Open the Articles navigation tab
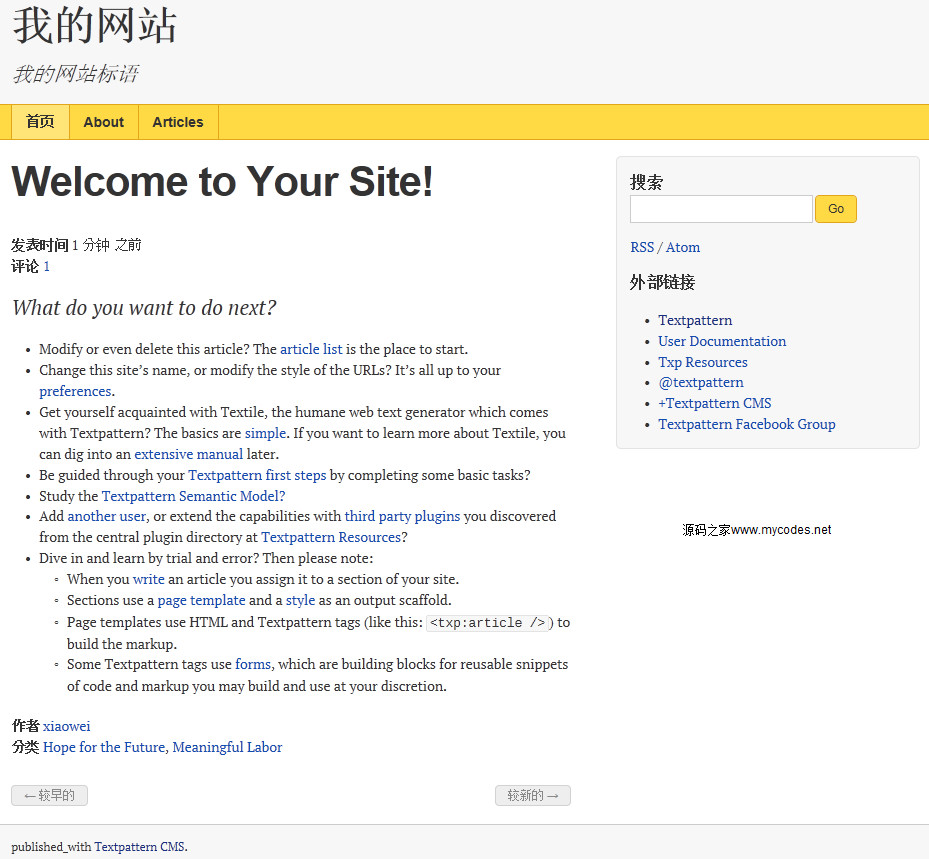The width and height of the screenshot is (929, 859). point(178,122)
